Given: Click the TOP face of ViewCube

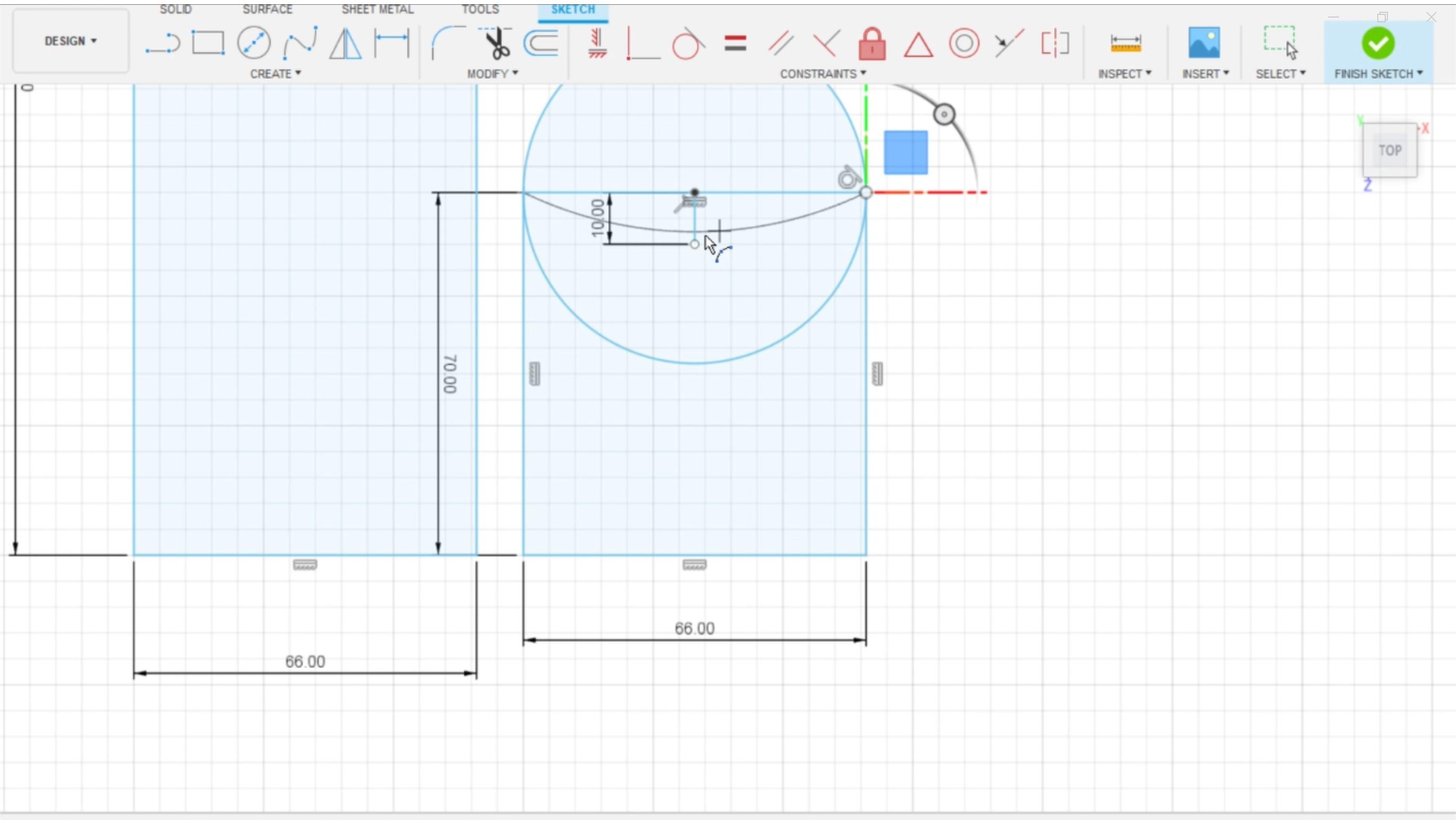Looking at the screenshot, I should (x=1389, y=150).
